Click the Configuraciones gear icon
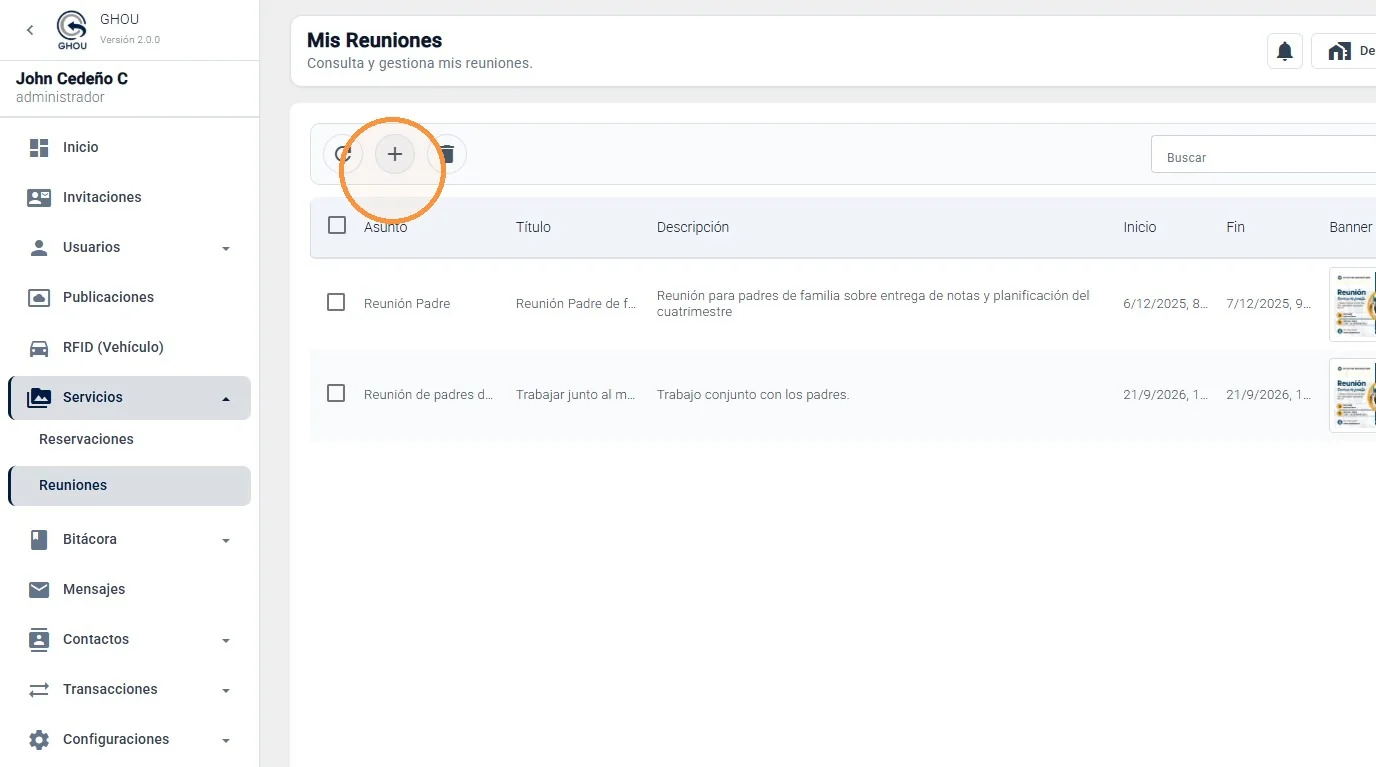Image resolution: width=1376 pixels, height=767 pixels. 39,739
